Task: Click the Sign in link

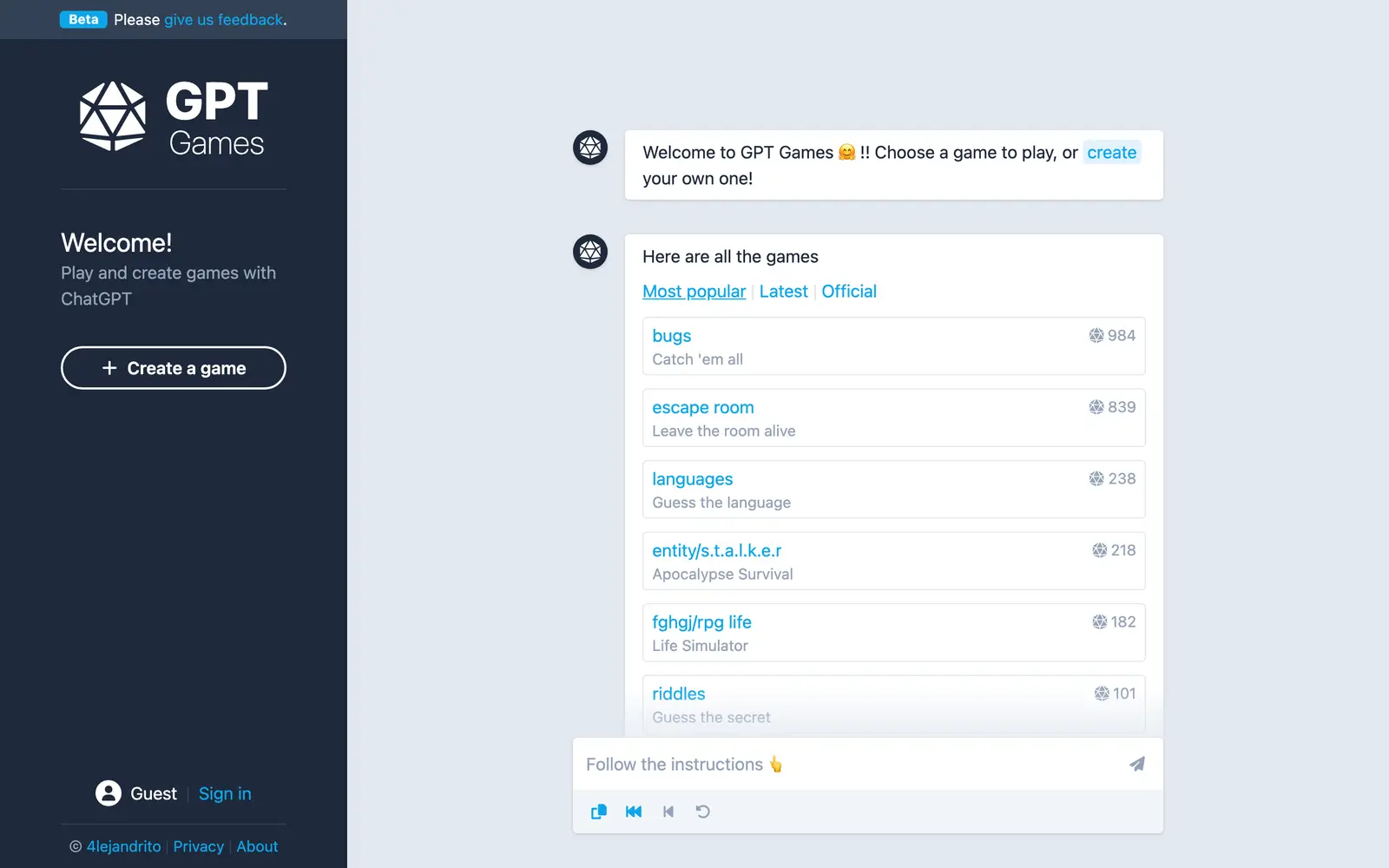Action: pos(225,793)
